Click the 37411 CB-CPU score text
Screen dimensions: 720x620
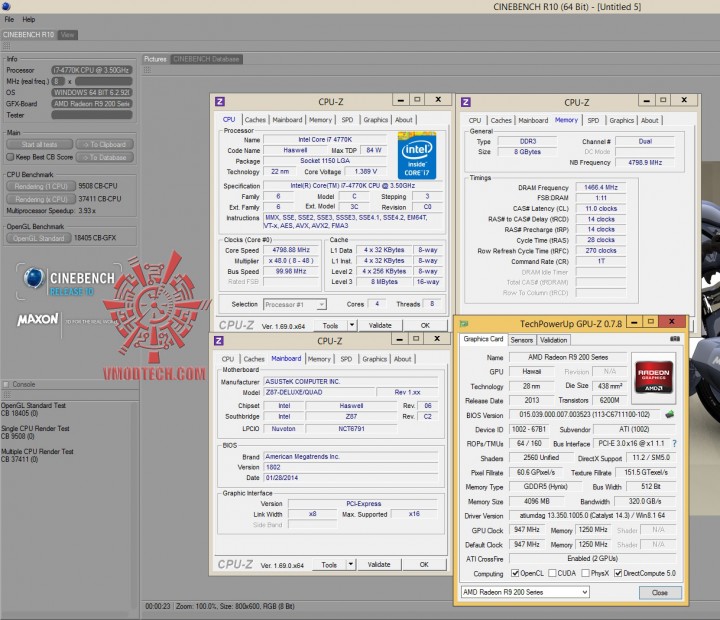coord(100,199)
